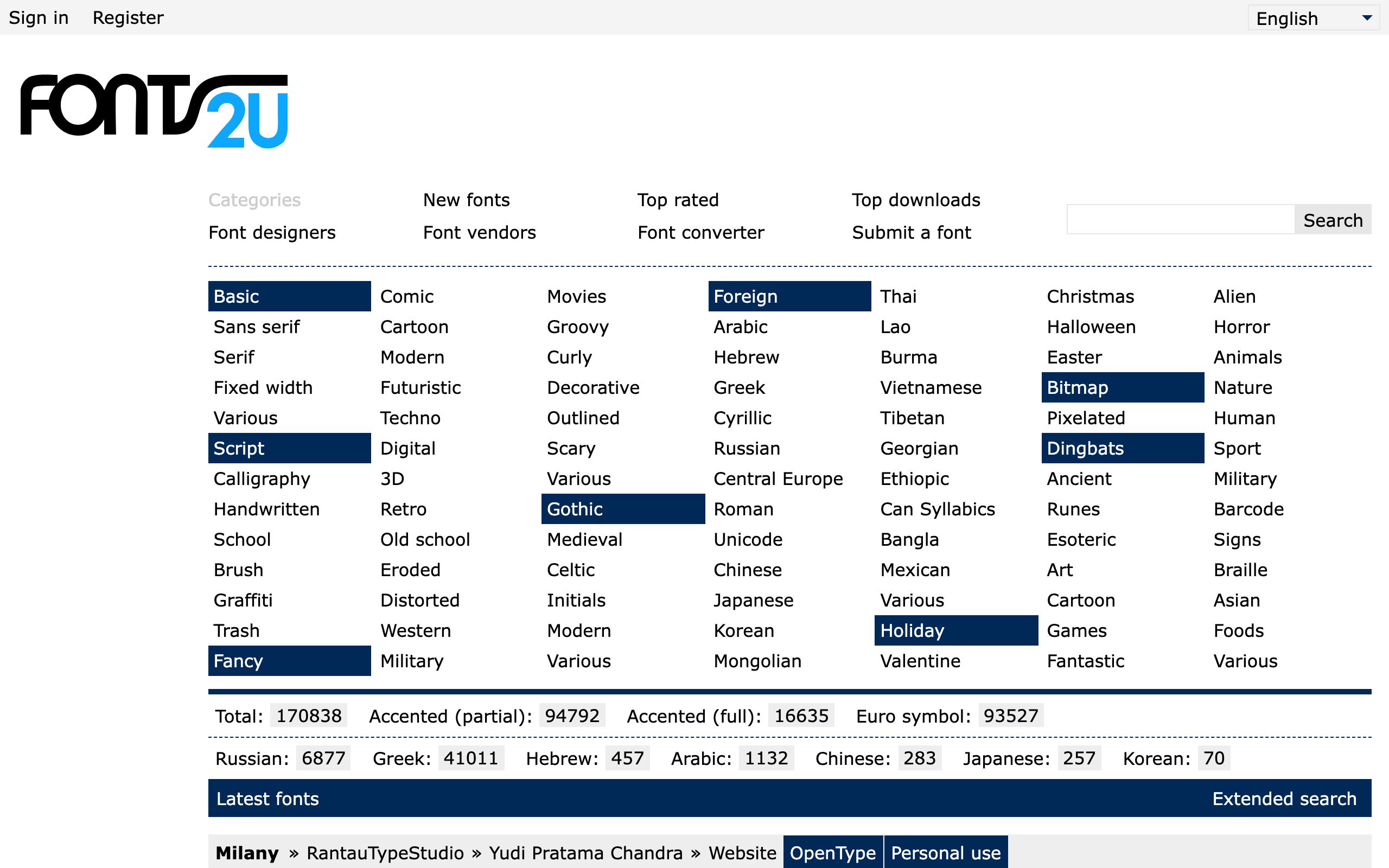Open the Cyrillic category
Image resolution: width=1389 pixels, height=868 pixels.
click(742, 418)
